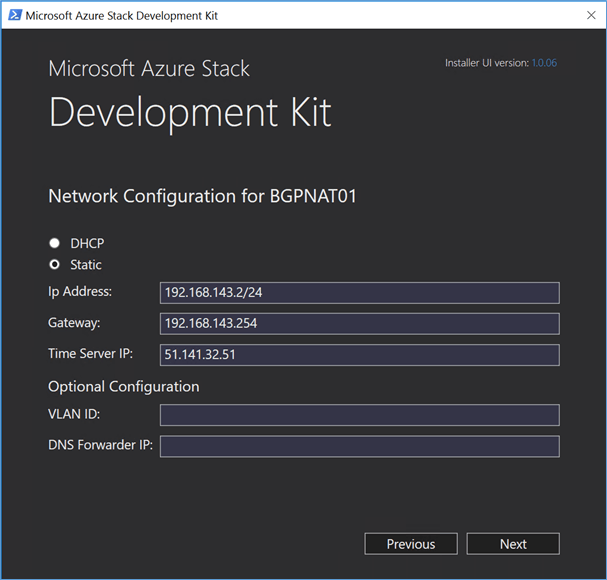Image resolution: width=607 pixels, height=580 pixels.
Task: Click the PowerShell icon in title bar
Action: (x=15, y=15)
